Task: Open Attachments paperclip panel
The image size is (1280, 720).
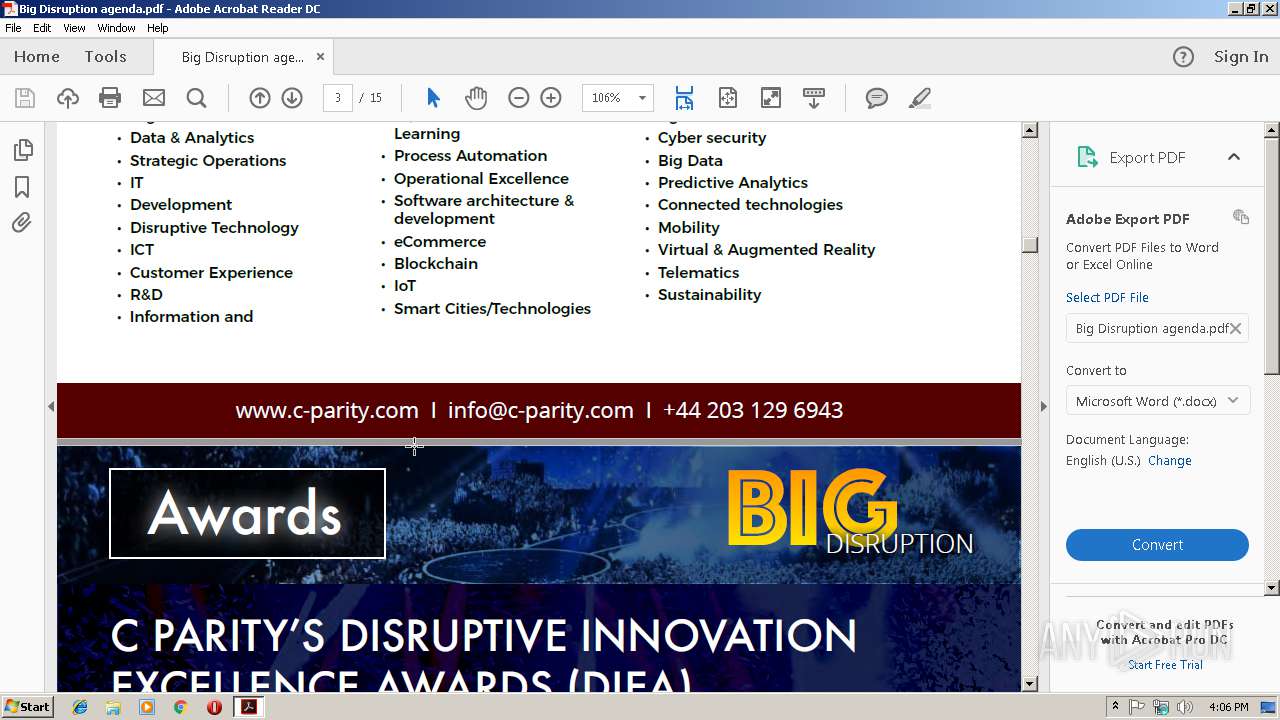Action: (x=22, y=223)
